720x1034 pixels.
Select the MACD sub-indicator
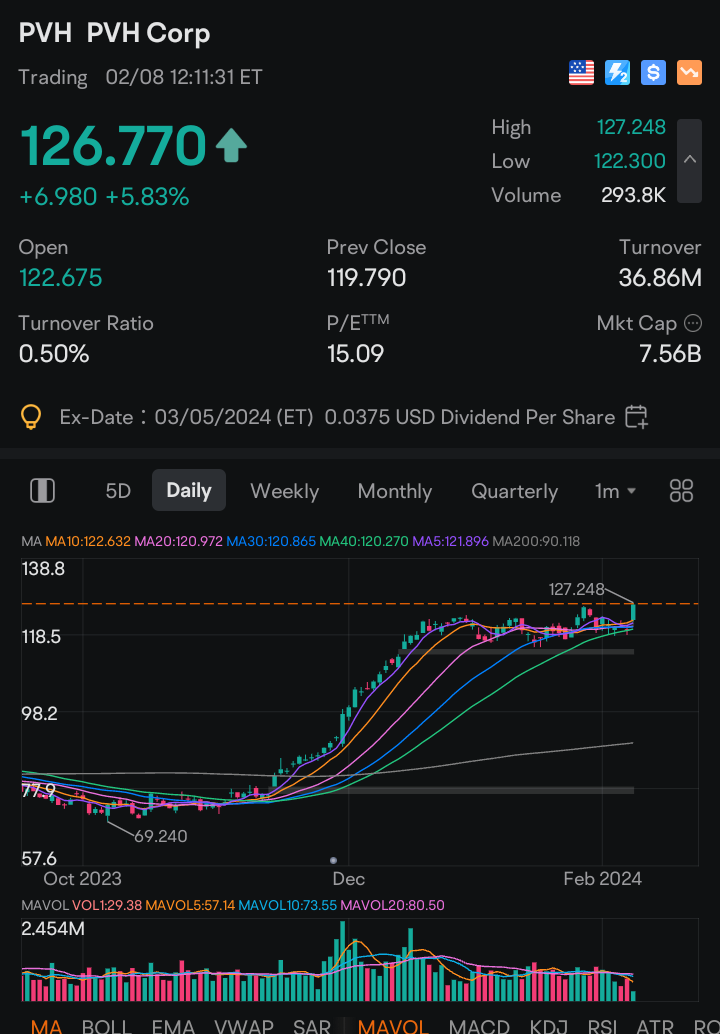click(x=479, y=1025)
